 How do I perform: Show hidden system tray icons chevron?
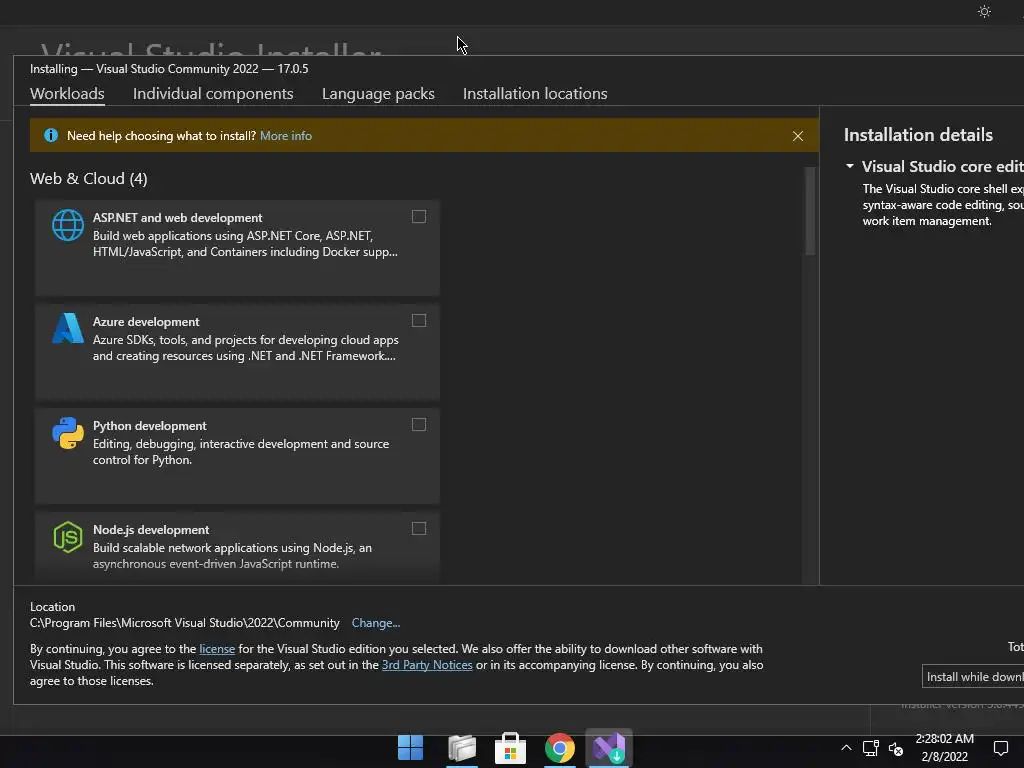[846, 748]
